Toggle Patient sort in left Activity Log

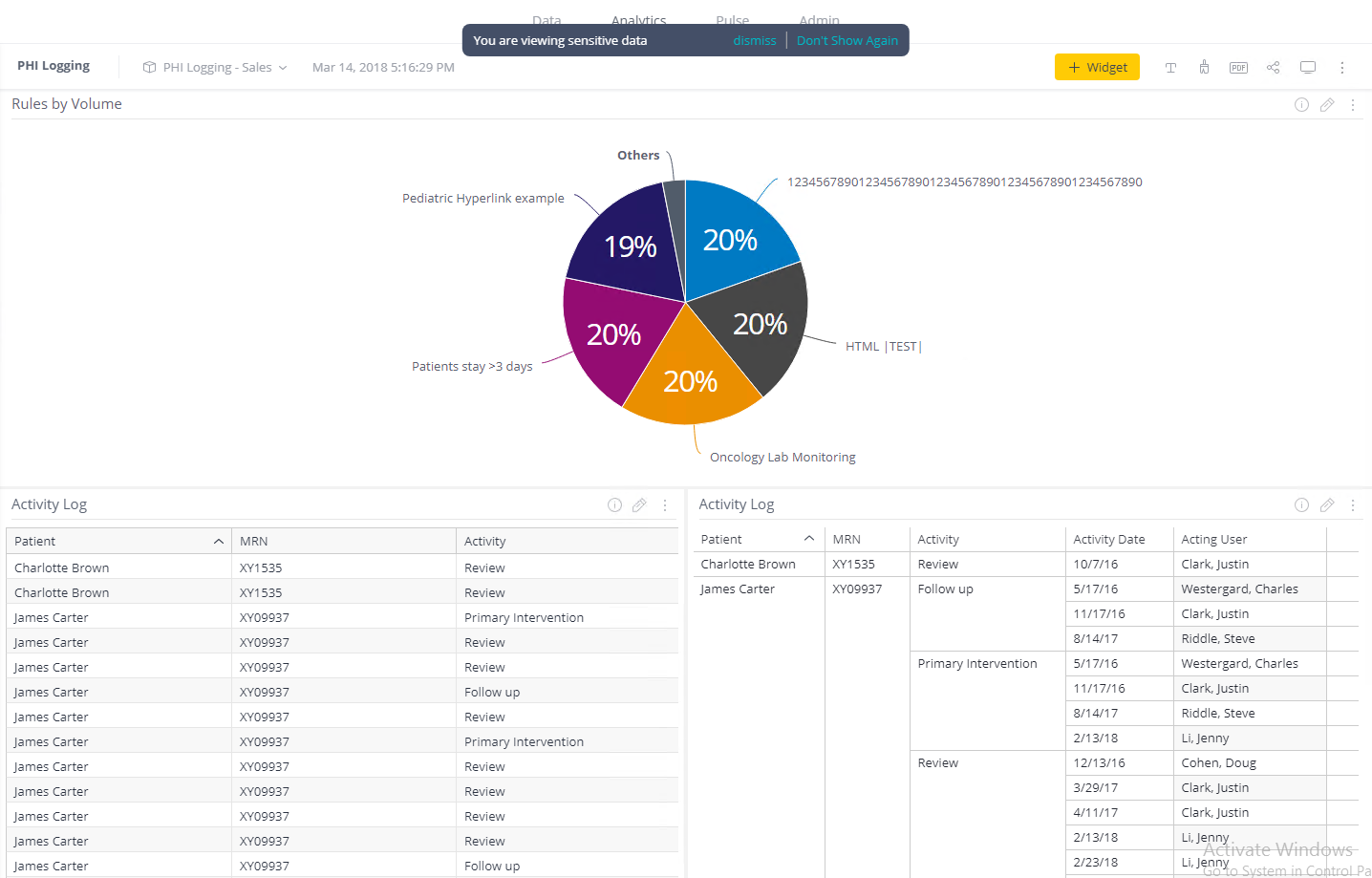click(x=219, y=542)
